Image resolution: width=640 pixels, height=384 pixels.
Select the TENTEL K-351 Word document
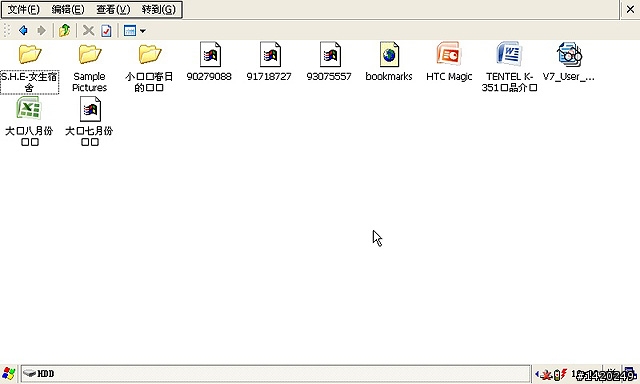(x=509, y=67)
